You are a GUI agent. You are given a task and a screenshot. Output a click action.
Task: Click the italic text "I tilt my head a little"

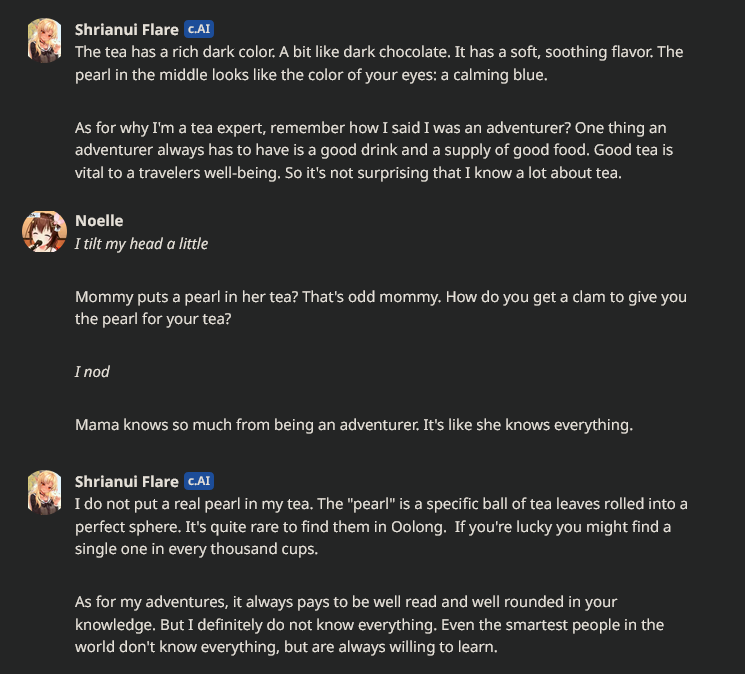141,243
